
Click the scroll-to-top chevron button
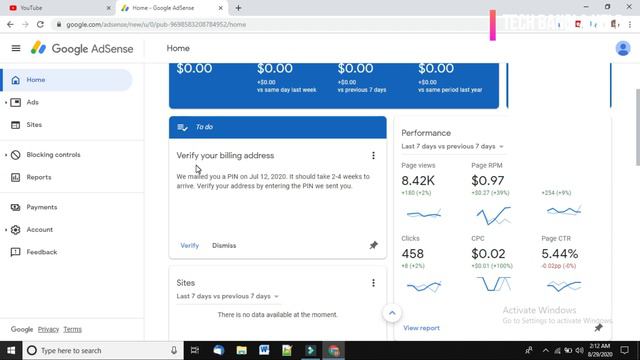tap(392, 313)
